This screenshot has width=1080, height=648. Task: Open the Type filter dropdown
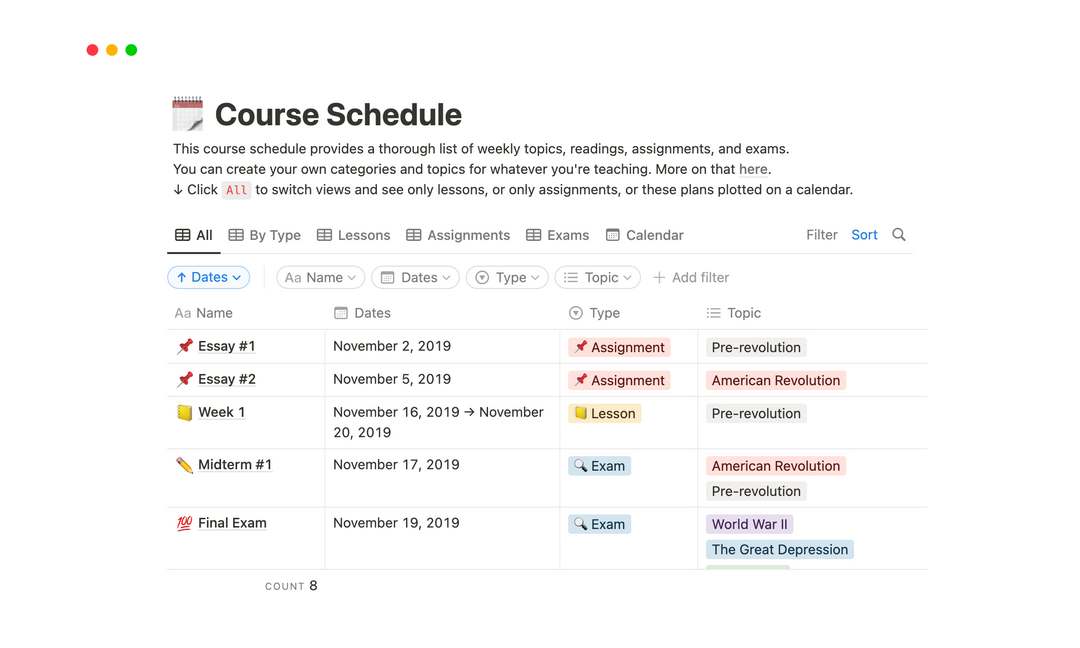(x=507, y=277)
